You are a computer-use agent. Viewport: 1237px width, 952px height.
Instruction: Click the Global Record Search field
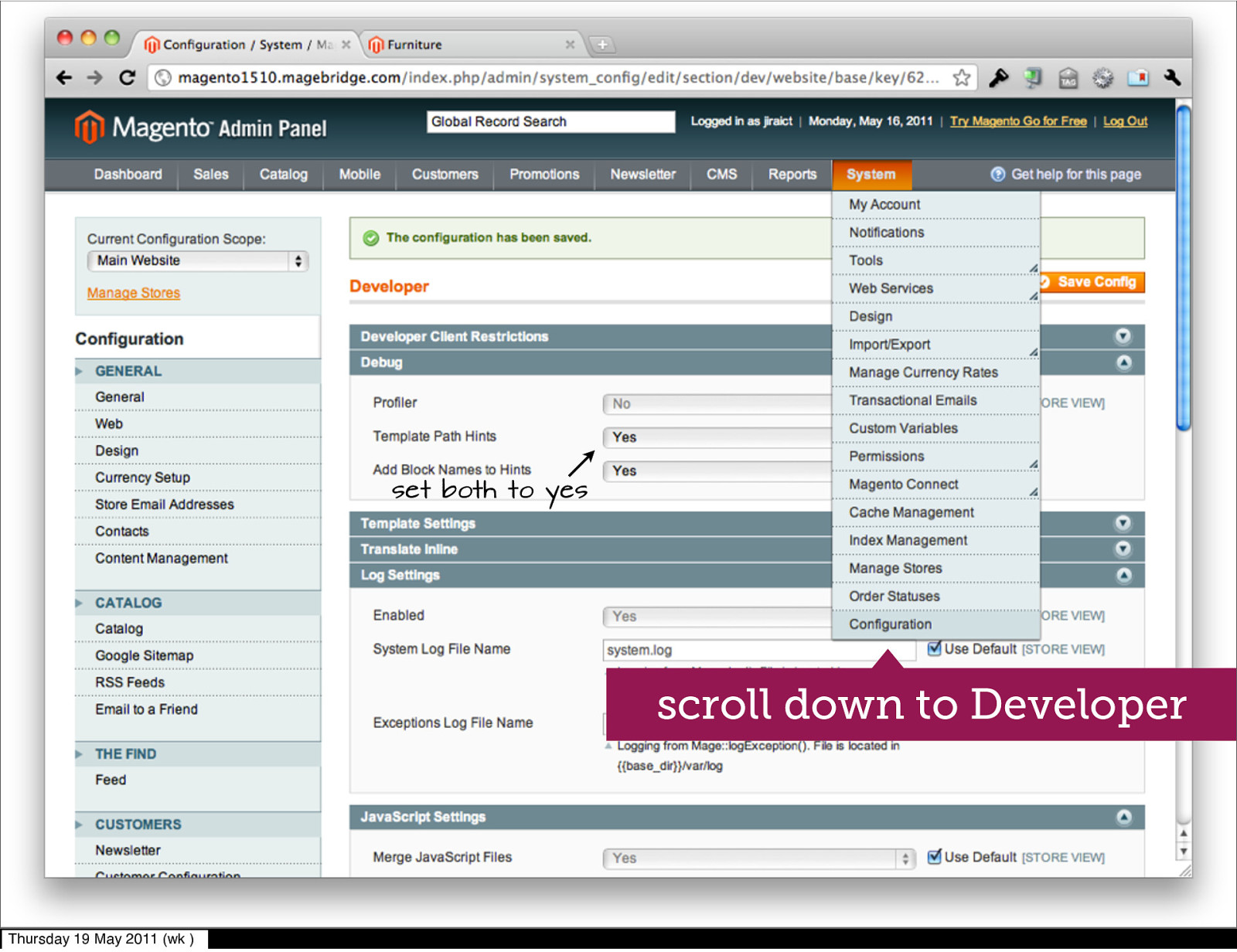coord(551,122)
